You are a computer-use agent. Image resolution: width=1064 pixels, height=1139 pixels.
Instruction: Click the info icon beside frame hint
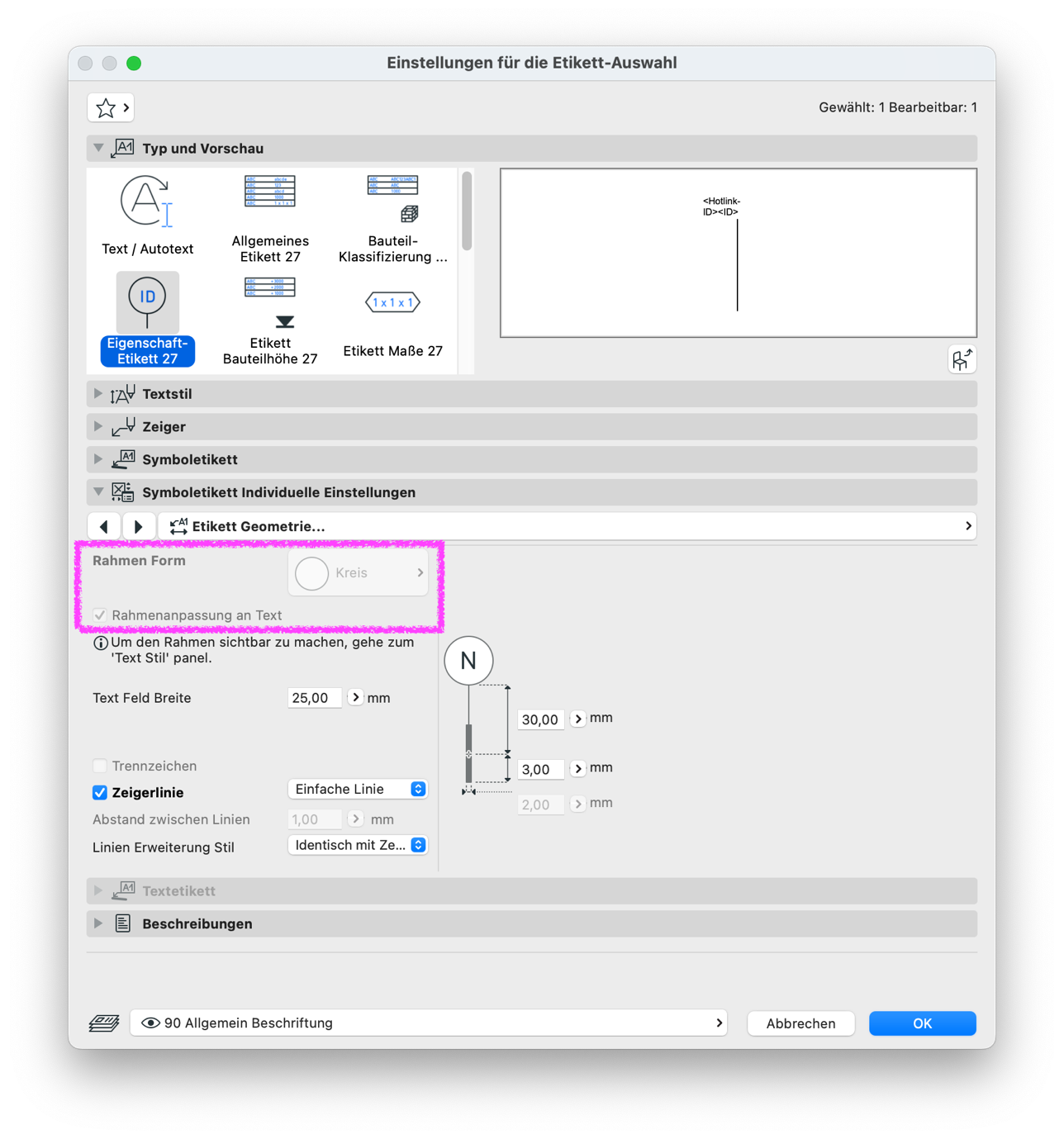(x=101, y=643)
